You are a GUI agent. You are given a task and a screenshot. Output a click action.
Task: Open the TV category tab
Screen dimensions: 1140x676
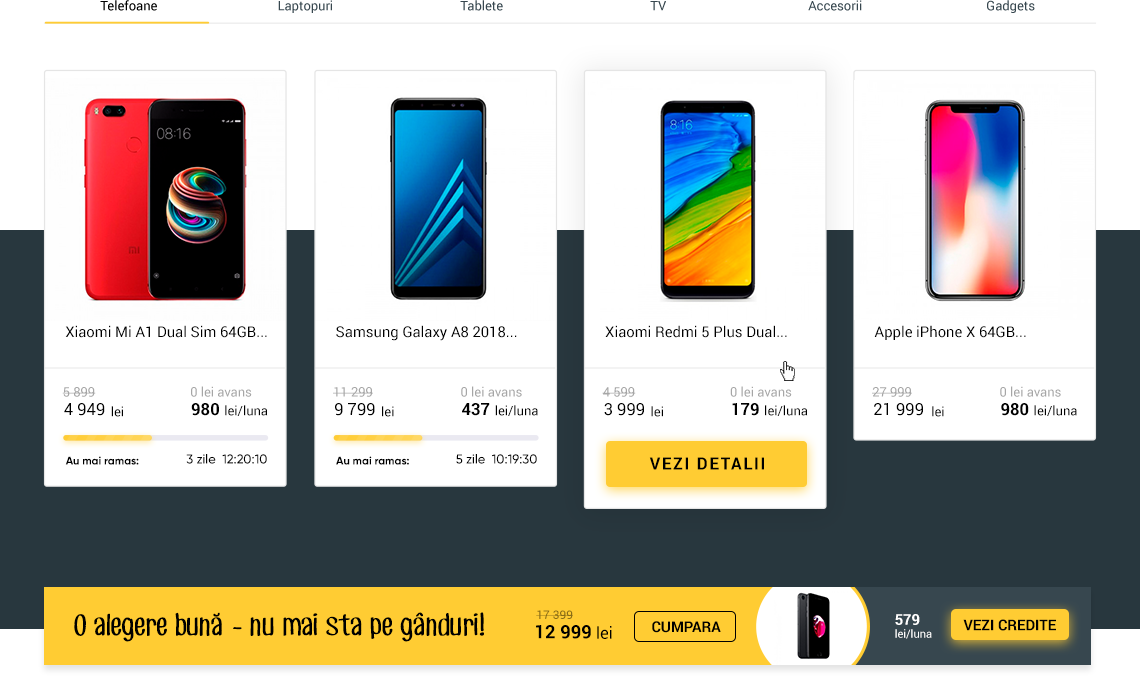click(x=658, y=7)
